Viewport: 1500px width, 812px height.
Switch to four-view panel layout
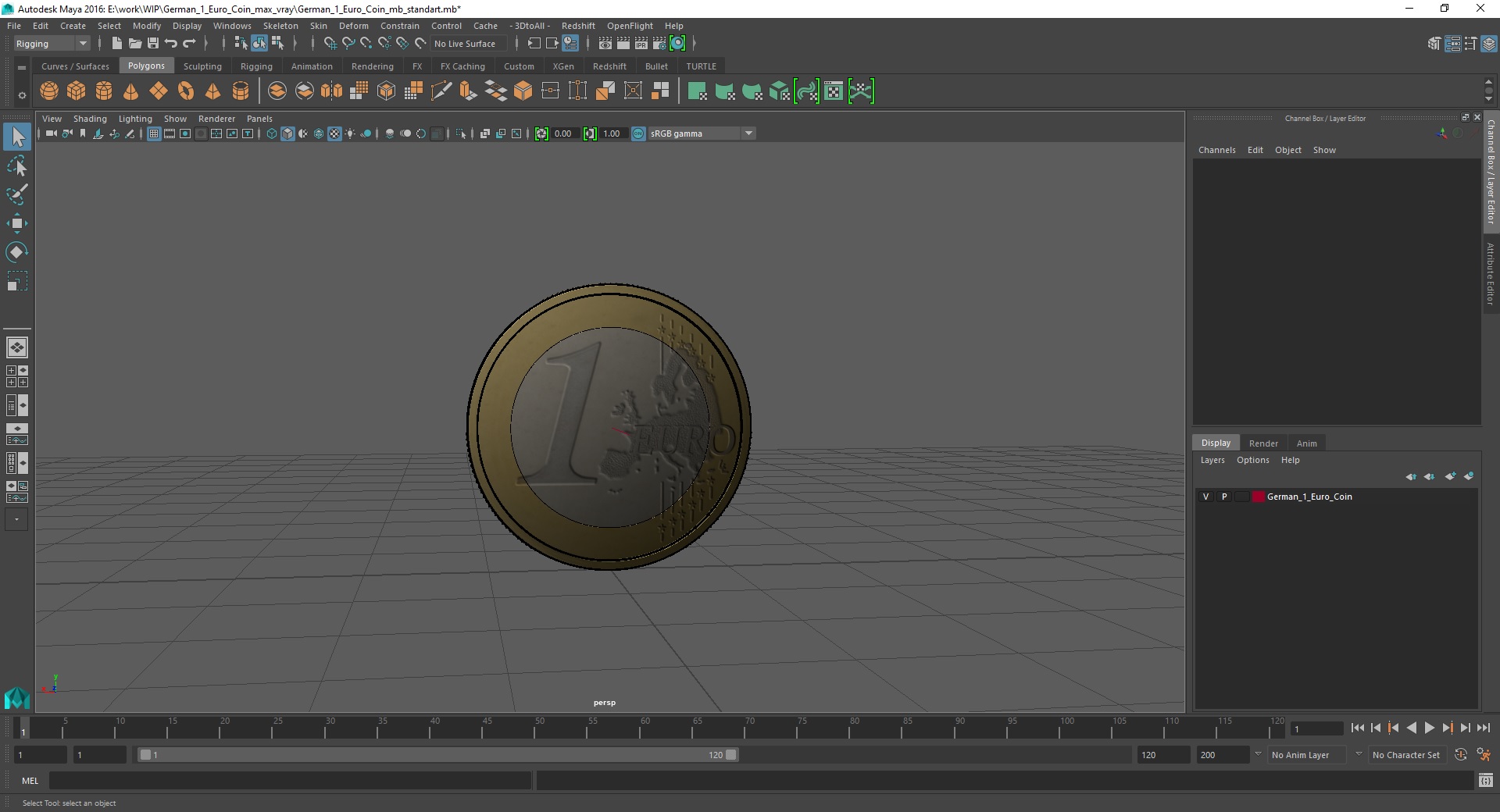click(17, 376)
